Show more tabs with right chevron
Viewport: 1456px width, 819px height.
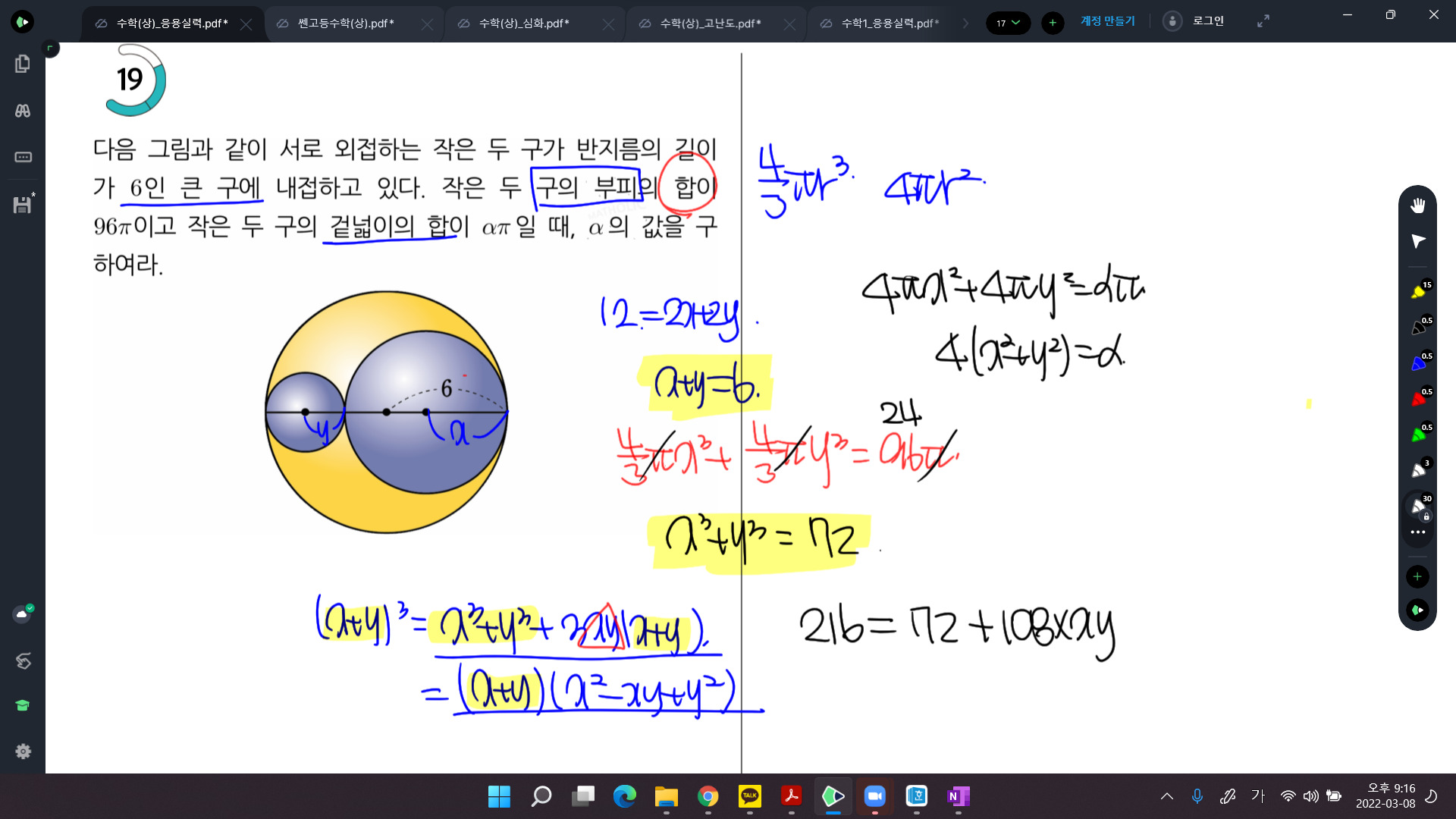[x=965, y=24]
